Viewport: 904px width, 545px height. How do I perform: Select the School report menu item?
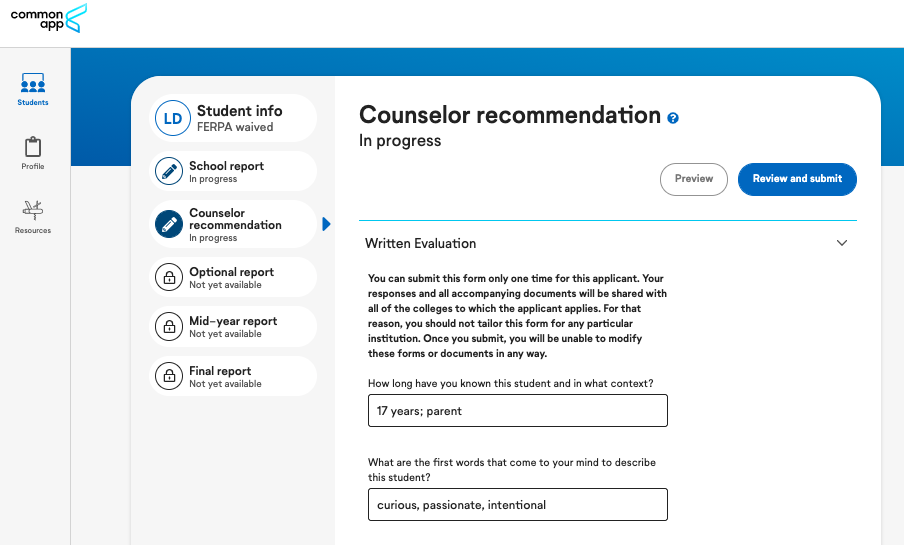click(233, 171)
